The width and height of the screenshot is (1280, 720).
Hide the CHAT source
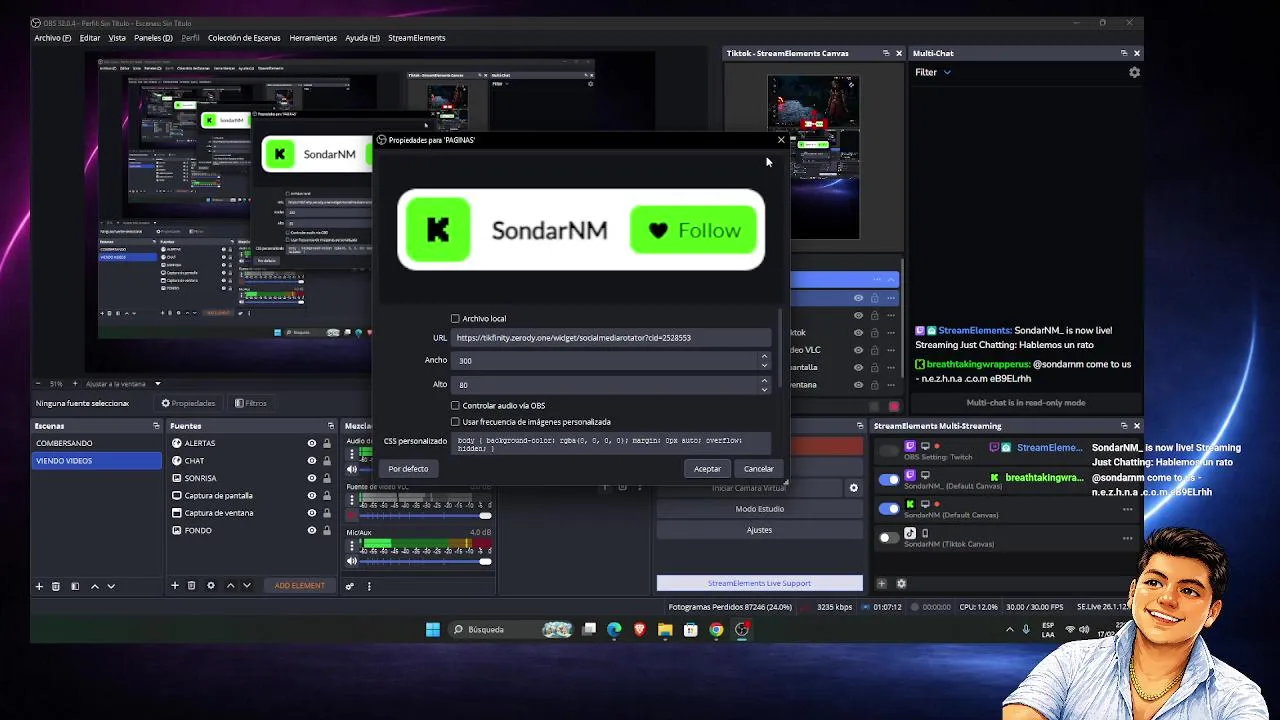pyautogui.click(x=312, y=461)
